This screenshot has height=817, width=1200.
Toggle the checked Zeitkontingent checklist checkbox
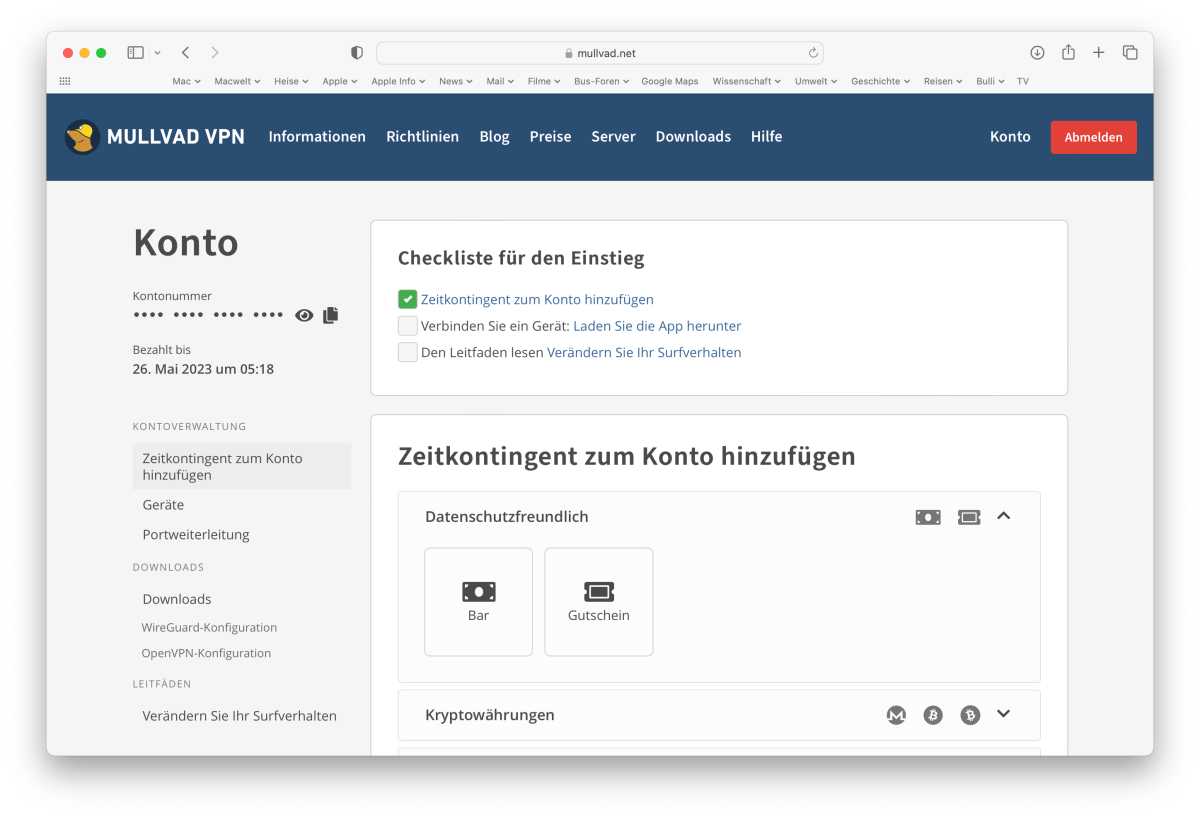tap(407, 299)
